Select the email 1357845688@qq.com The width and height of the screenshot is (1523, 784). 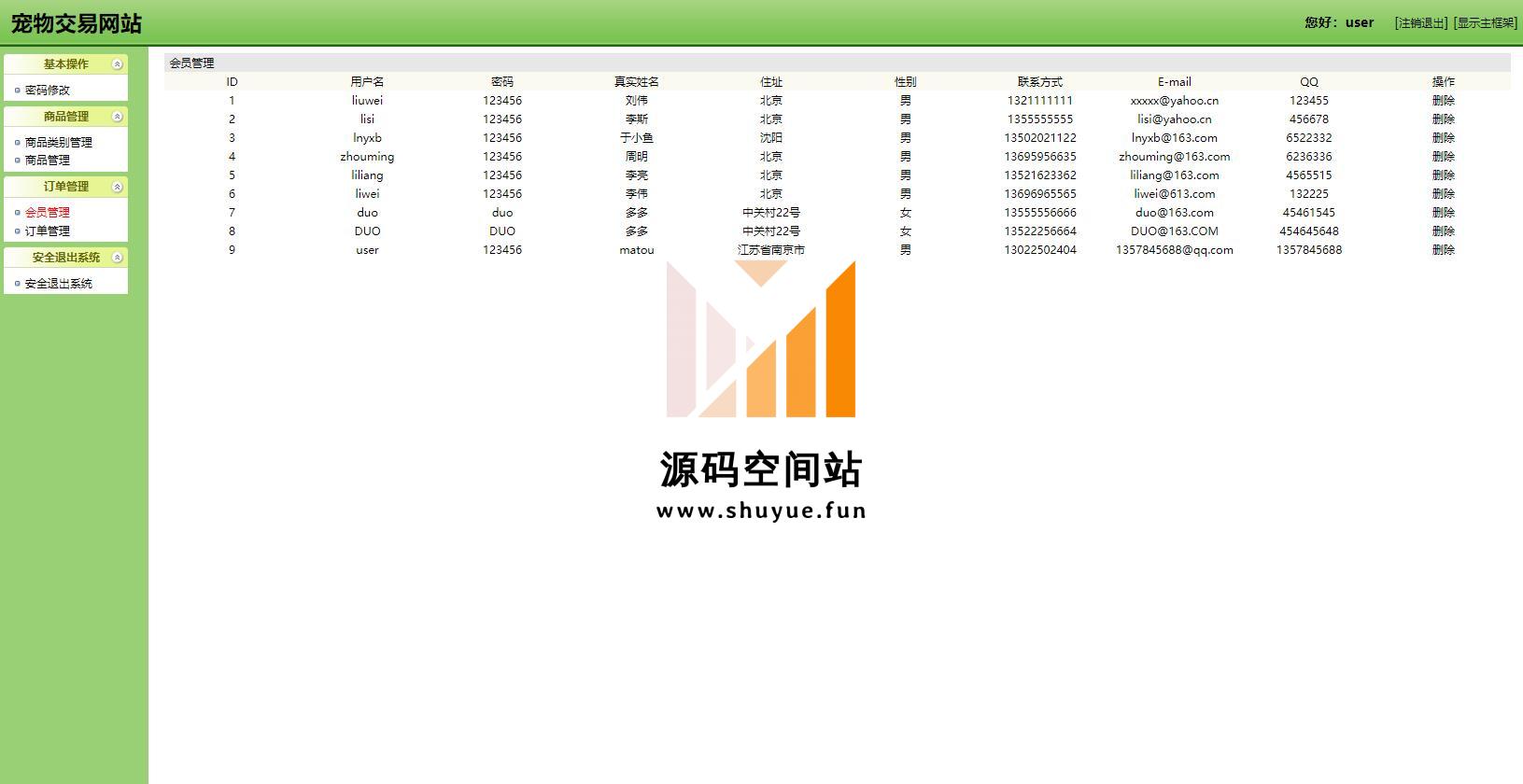pos(1175,250)
